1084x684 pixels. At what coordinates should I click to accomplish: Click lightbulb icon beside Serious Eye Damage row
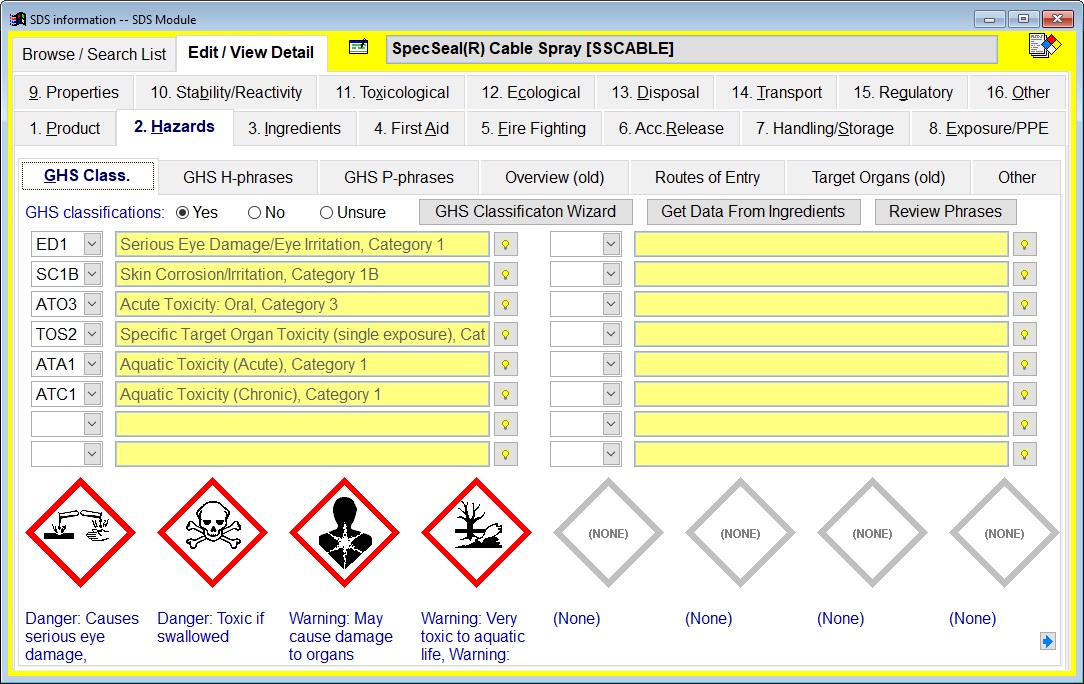pyautogui.click(x=506, y=245)
